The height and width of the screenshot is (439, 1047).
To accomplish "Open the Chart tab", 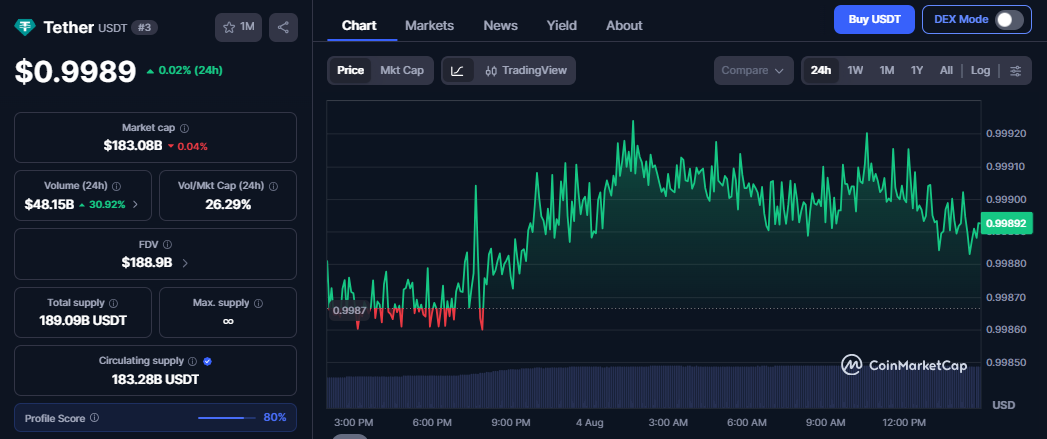I will coord(359,25).
